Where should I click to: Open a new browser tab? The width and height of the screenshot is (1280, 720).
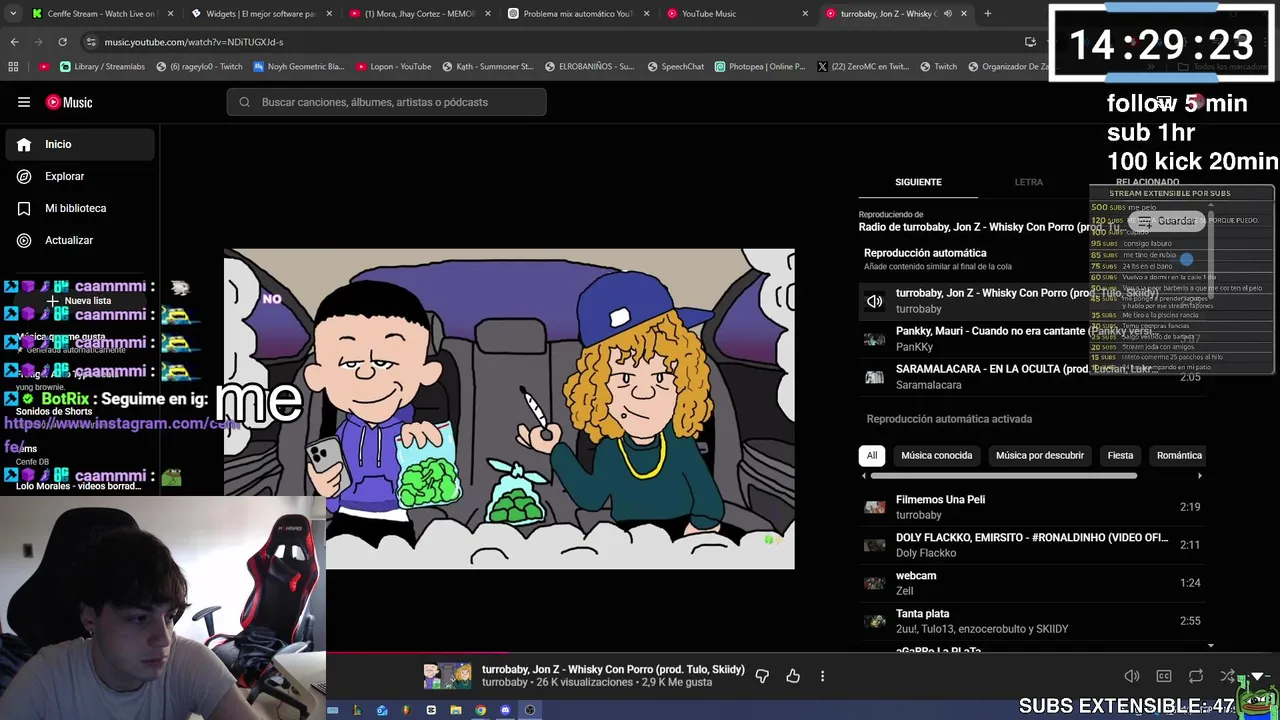pyautogui.click(x=987, y=14)
